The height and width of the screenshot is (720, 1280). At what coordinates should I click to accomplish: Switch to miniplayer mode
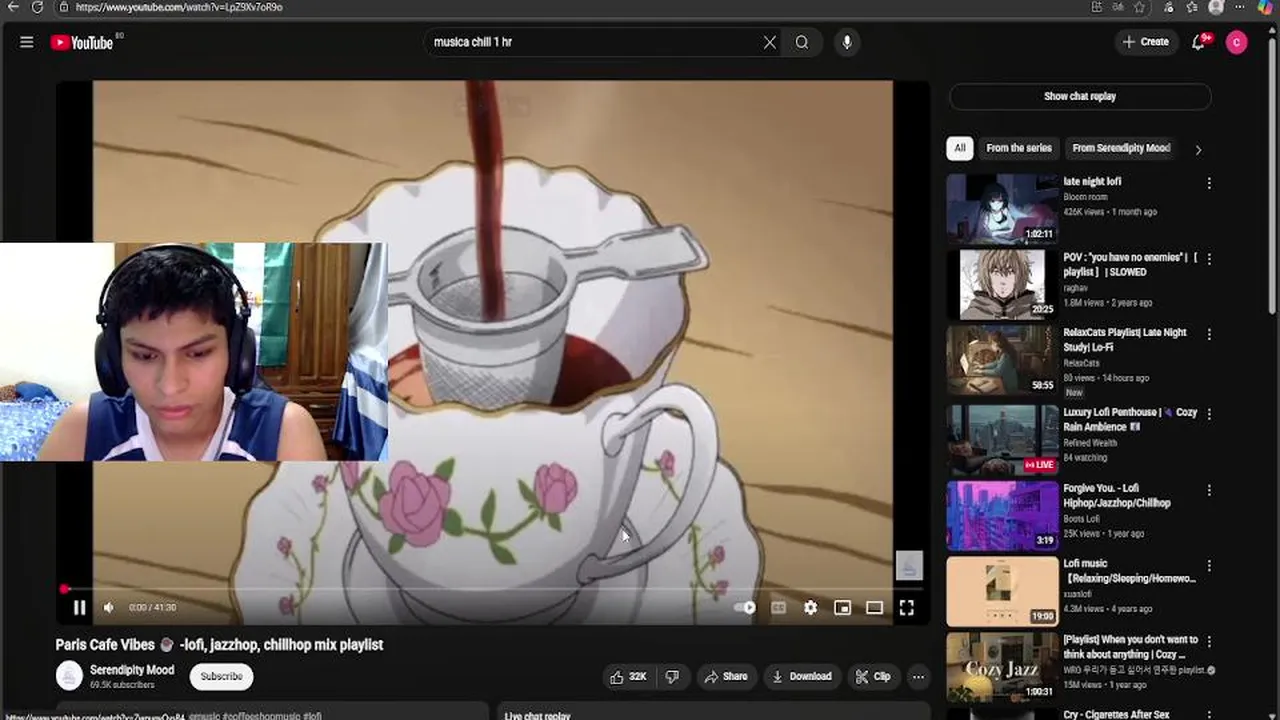click(842, 607)
